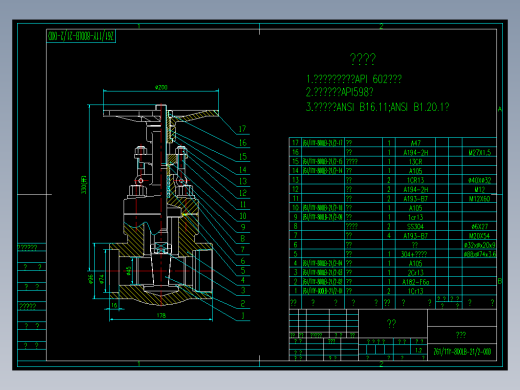
Task: Click the mirrored drawing number label at top left
Action: pyautogui.click(x=81, y=36)
